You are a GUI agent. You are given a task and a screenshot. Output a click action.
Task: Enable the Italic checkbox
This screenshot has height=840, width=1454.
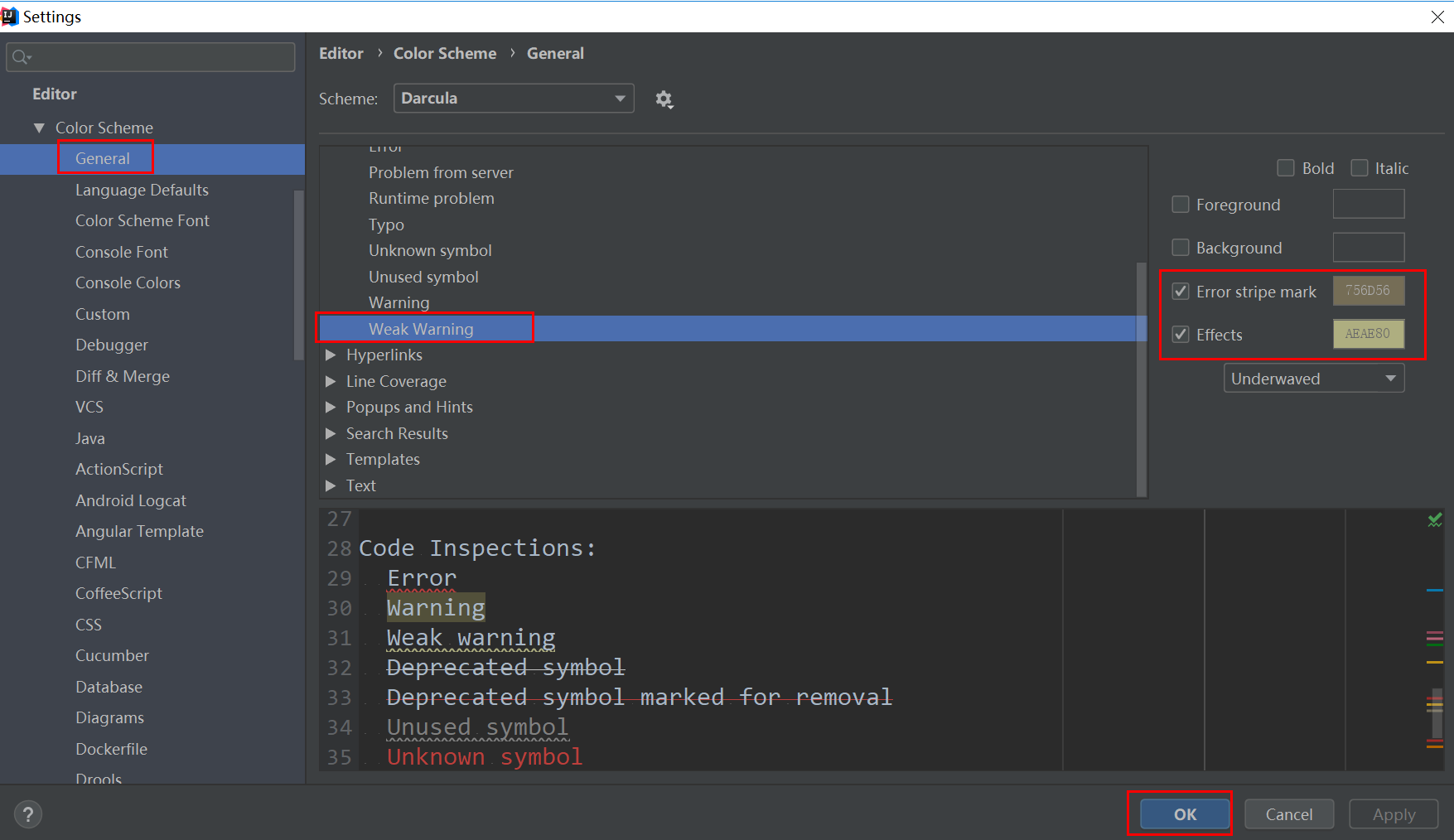click(1360, 168)
